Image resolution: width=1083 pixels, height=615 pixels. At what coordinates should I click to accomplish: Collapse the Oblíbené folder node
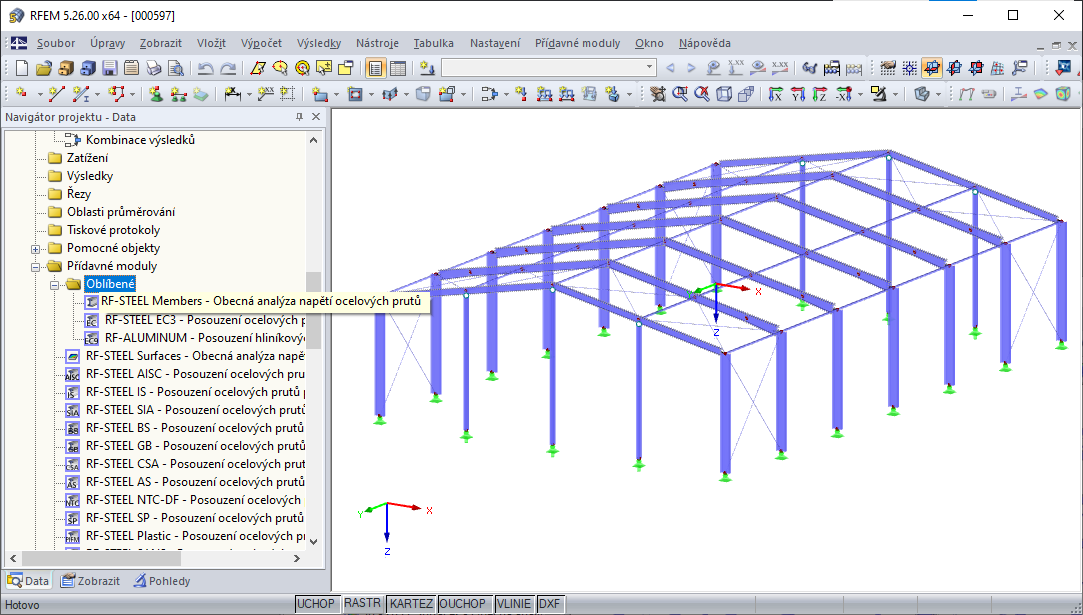click(x=54, y=284)
